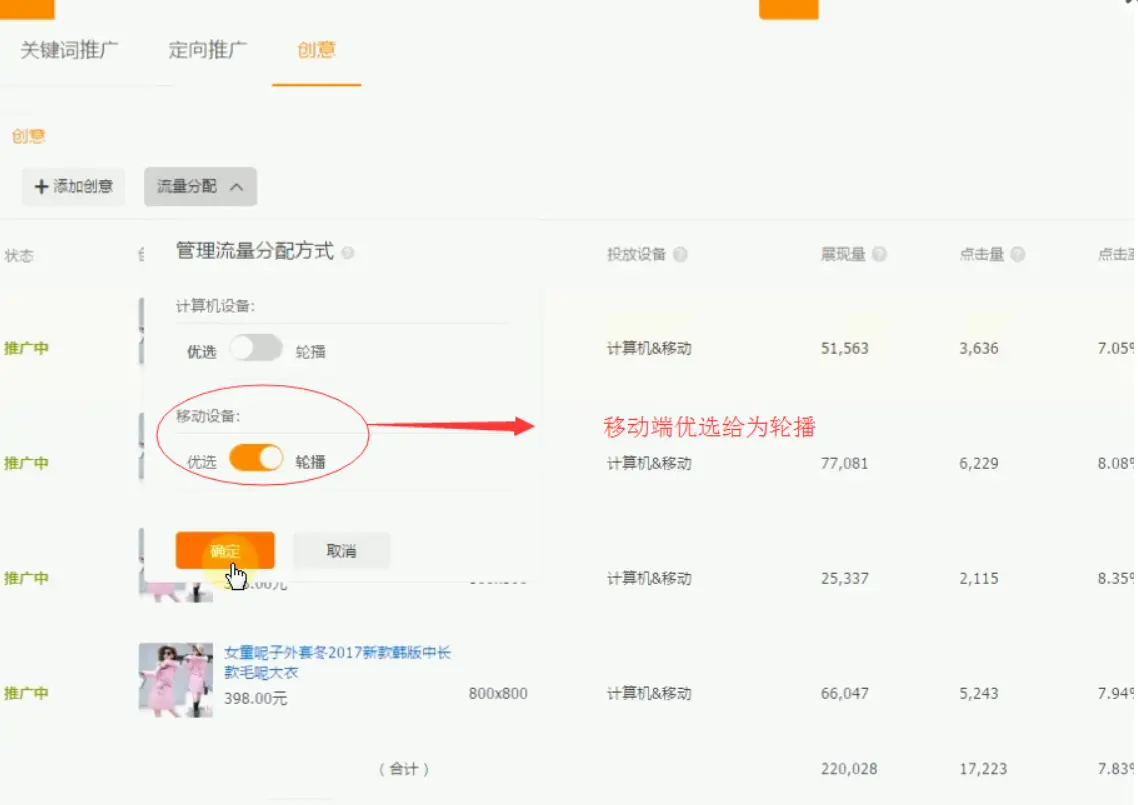
Task: Switch to the 关键词推广 tab
Action: point(70,50)
